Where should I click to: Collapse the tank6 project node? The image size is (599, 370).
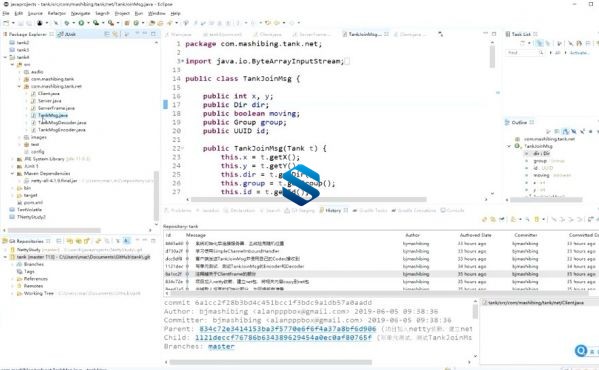click(x=5, y=57)
